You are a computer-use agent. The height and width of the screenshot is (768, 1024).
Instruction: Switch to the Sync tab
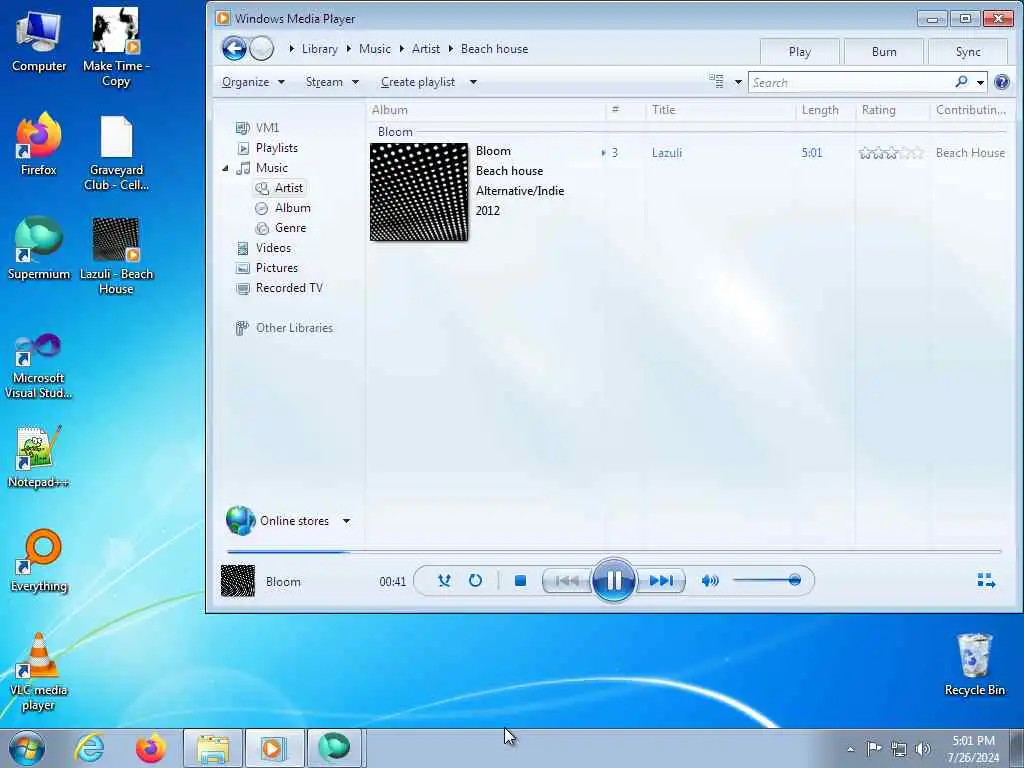(968, 52)
